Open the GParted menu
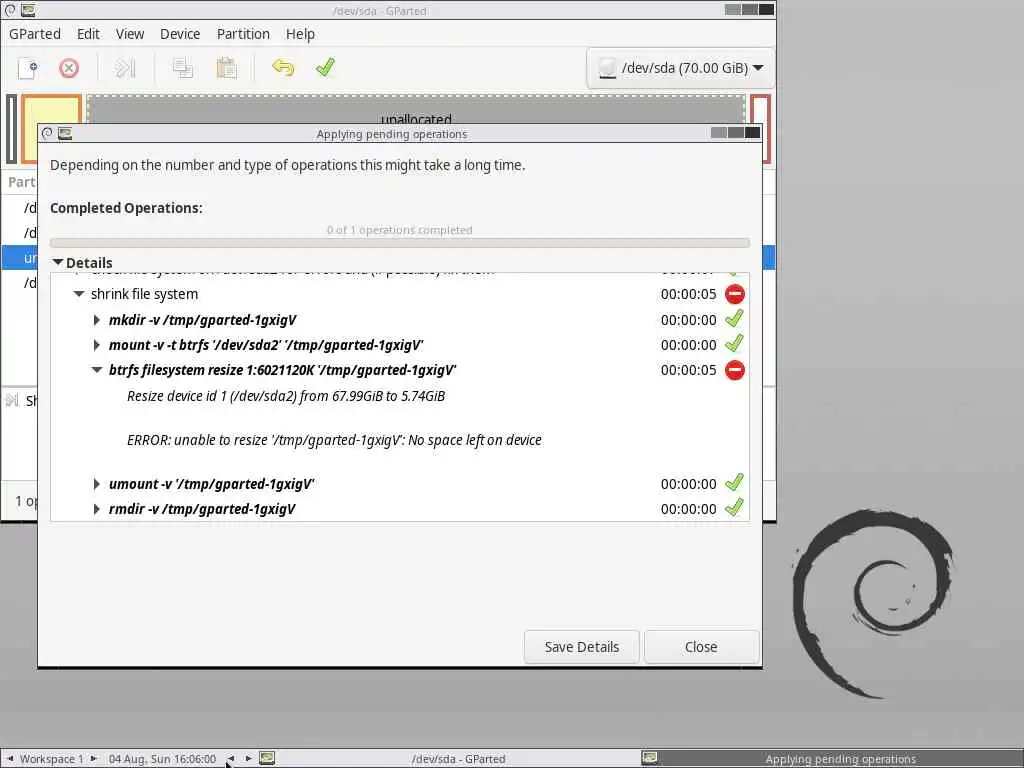 click(35, 34)
